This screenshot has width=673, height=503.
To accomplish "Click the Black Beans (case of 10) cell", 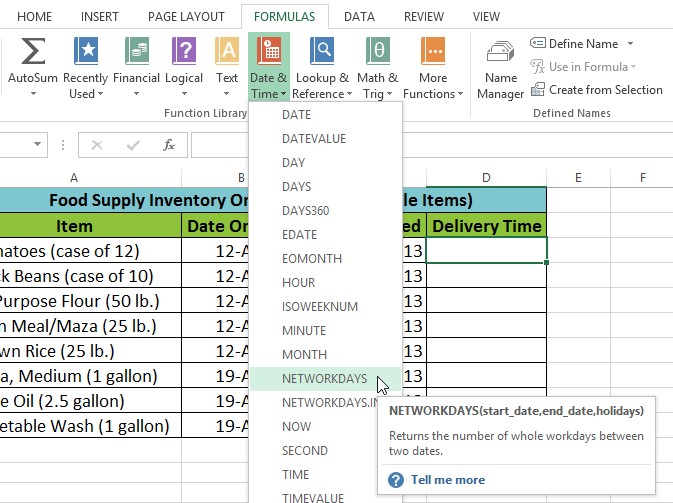I will (90, 276).
